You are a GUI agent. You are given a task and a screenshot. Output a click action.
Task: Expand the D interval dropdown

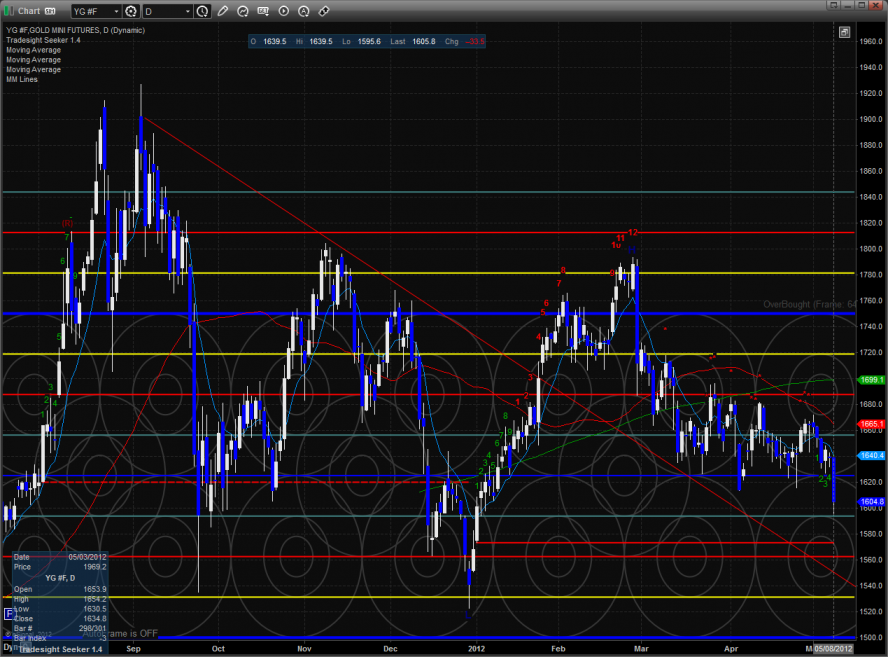point(166,11)
